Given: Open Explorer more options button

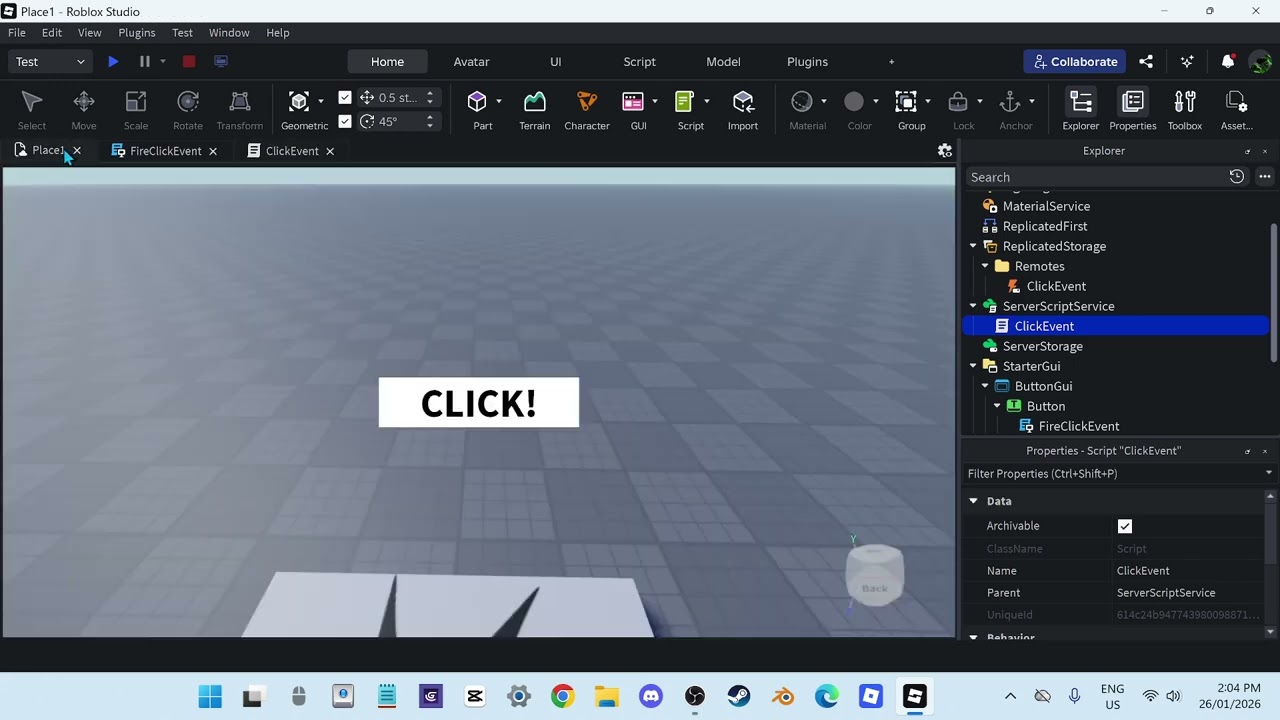Looking at the screenshot, I should pos(1265,177).
